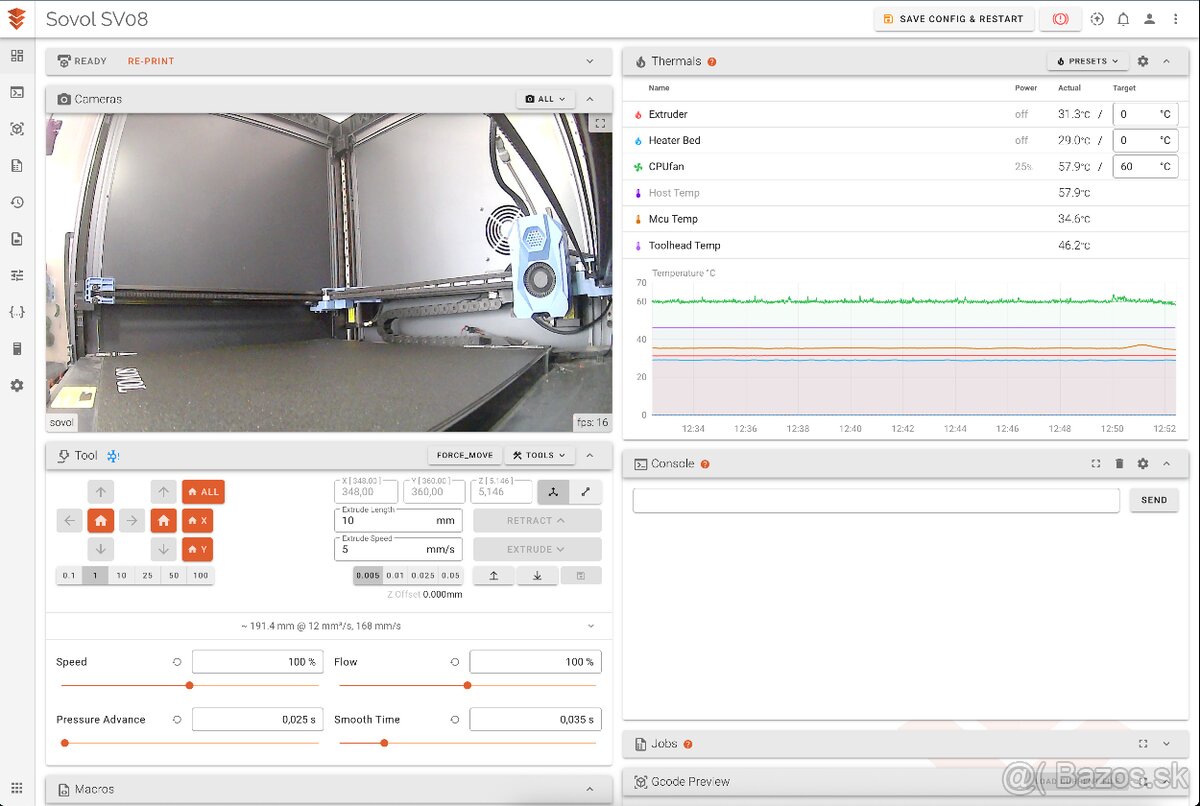This screenshot has height=806, width=1200.
Task: Open the Console panel settings gear
Action: point(1143,464)
